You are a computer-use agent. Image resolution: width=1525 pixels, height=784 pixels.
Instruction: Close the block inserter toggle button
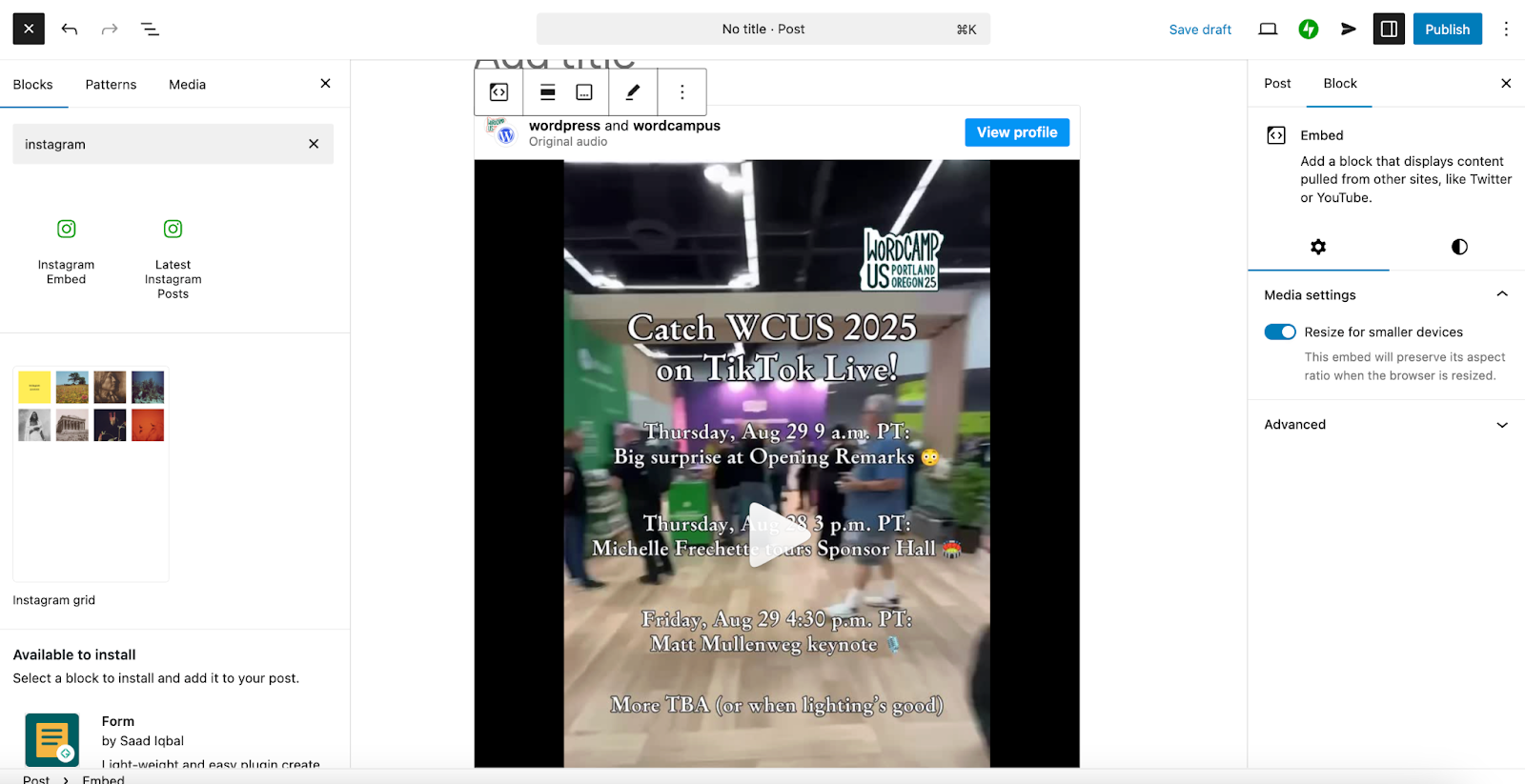[29, 29]
